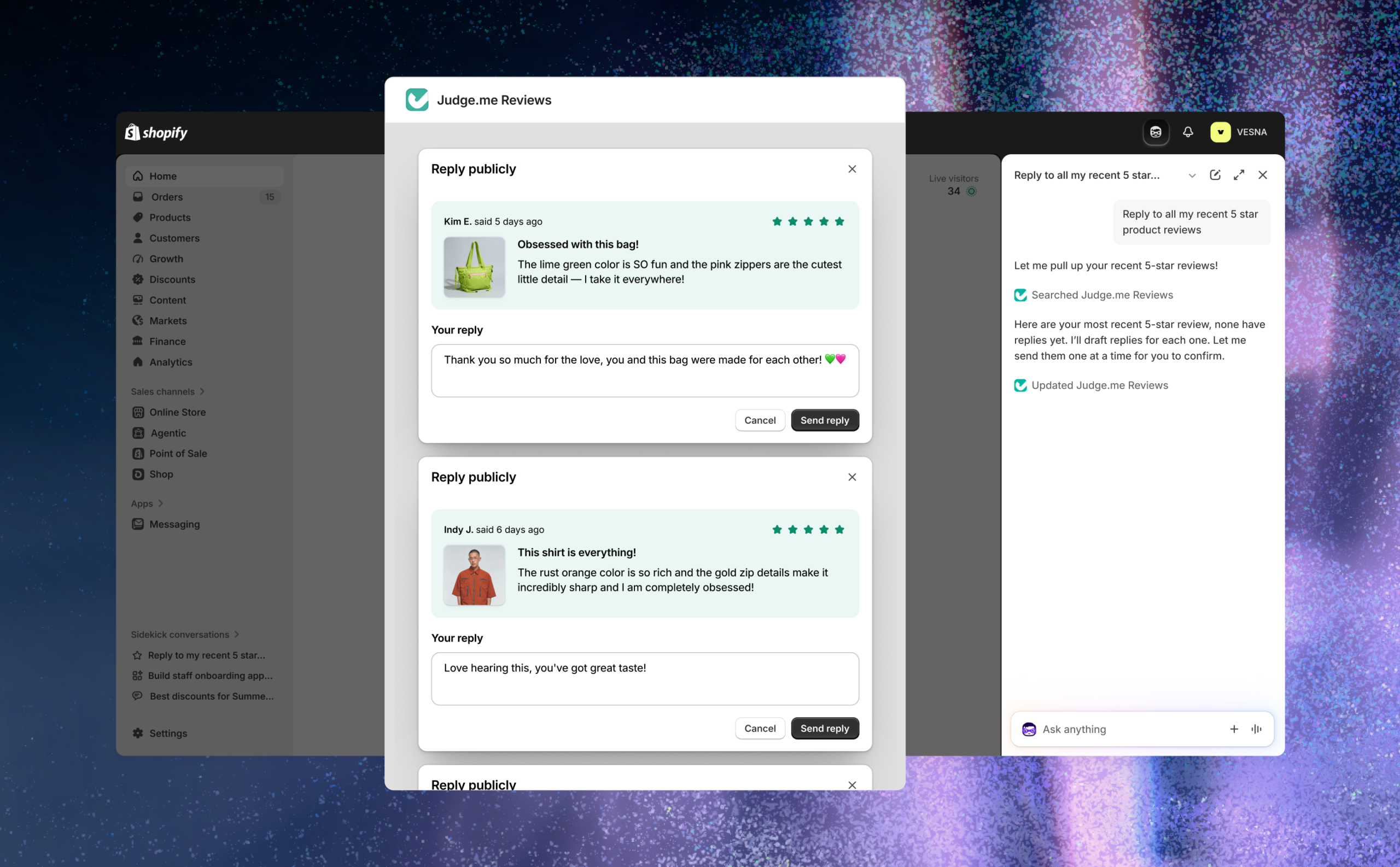Expand Sidekick conversation title dropdown chevron

point(1192,175)
